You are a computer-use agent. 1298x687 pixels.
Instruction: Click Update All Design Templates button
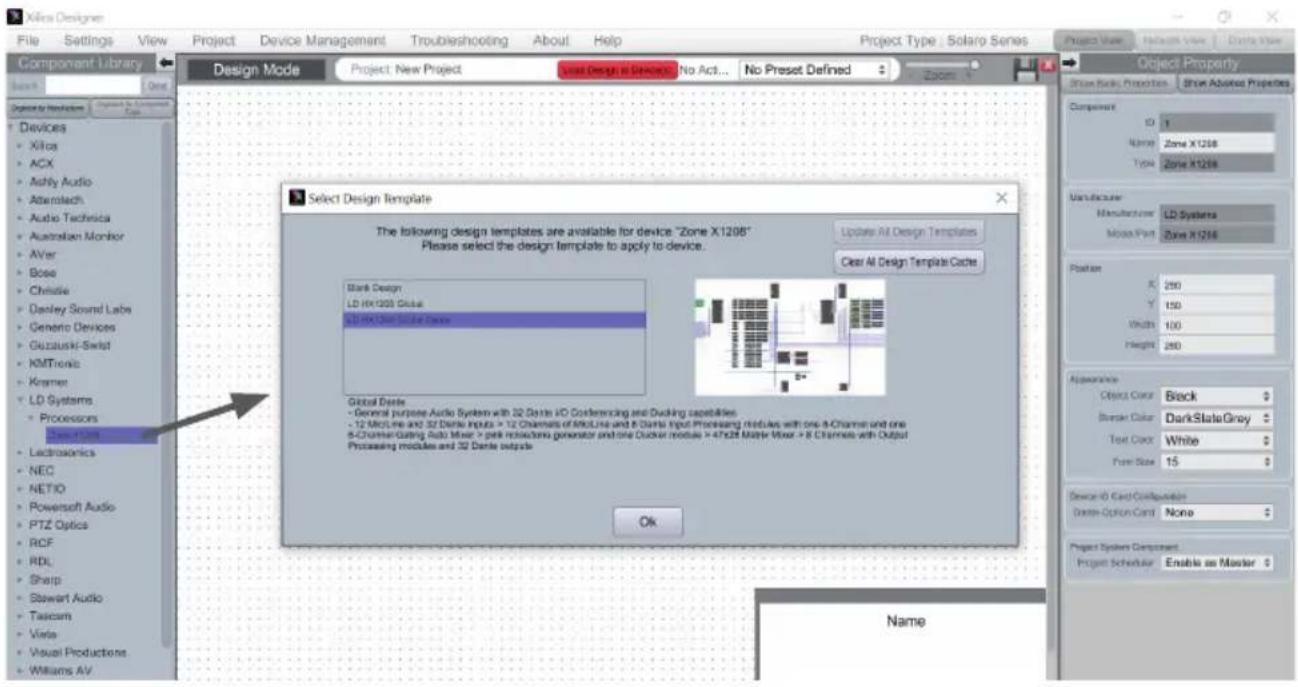[x=908, y=232]
